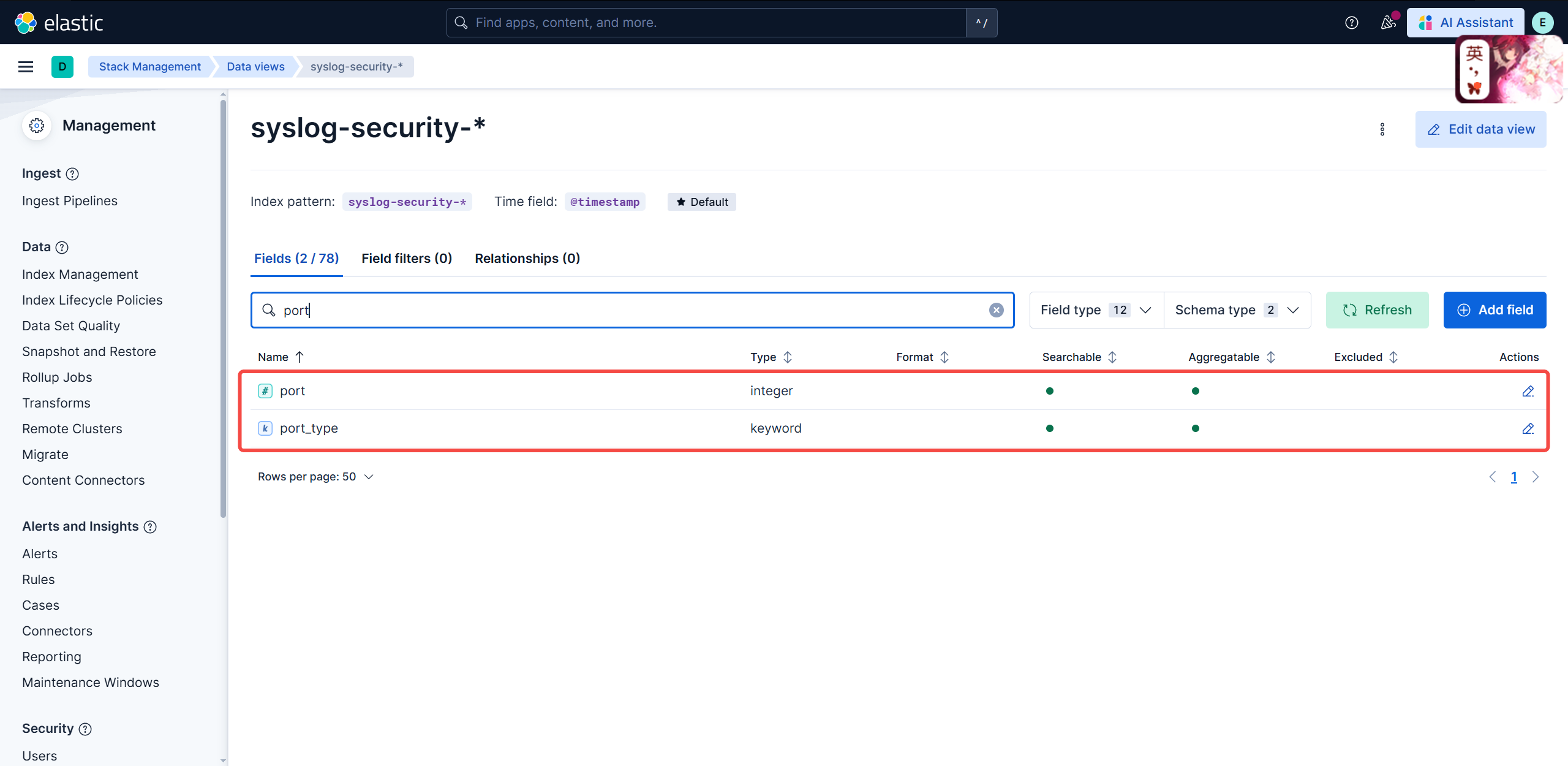Click the edit pencil for port field

point(1528,391)
